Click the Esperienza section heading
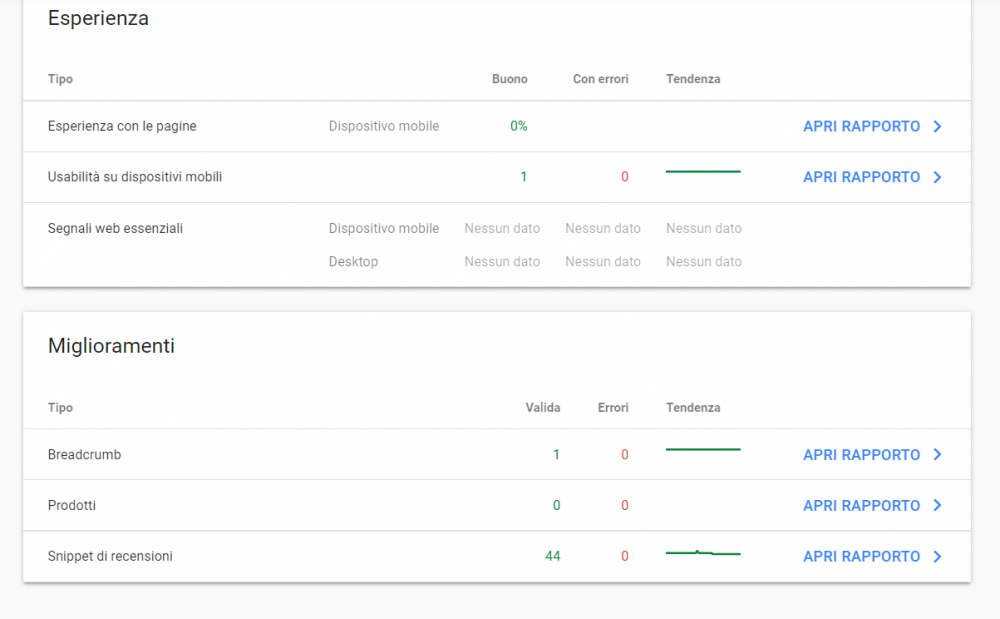Viewport: 1000px width, 619px height. [x=97, y=18]
